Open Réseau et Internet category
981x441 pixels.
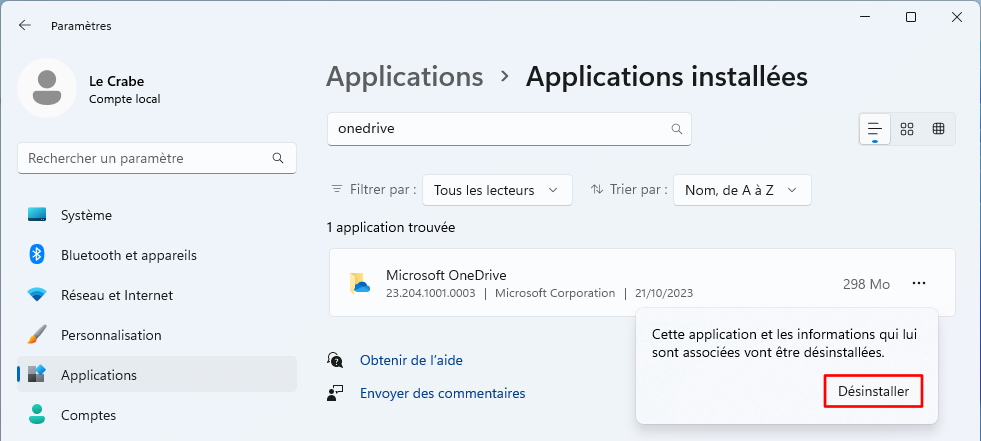(x=157, y=295)
